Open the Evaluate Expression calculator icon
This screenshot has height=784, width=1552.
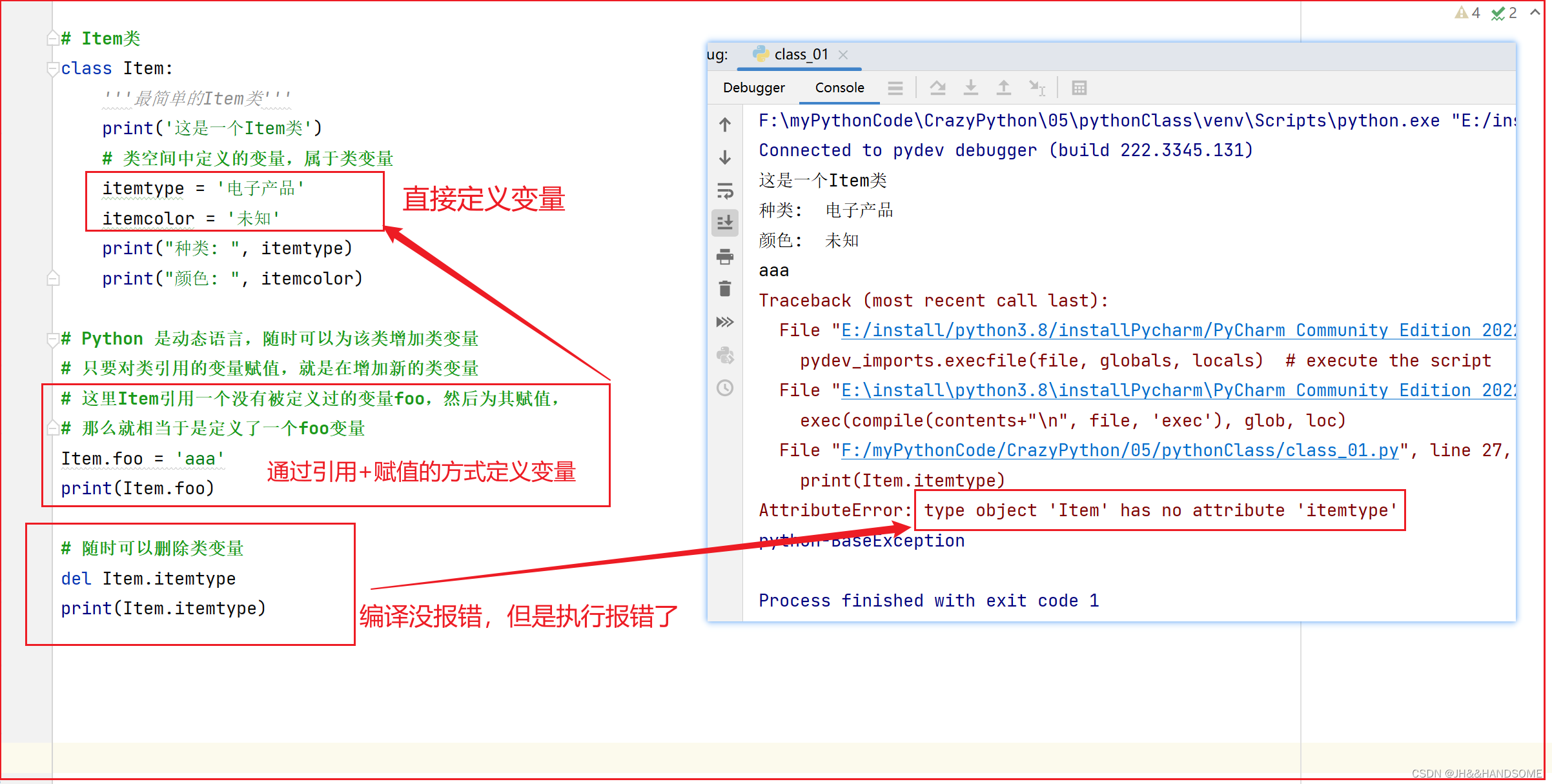[x=1079, y=88]
